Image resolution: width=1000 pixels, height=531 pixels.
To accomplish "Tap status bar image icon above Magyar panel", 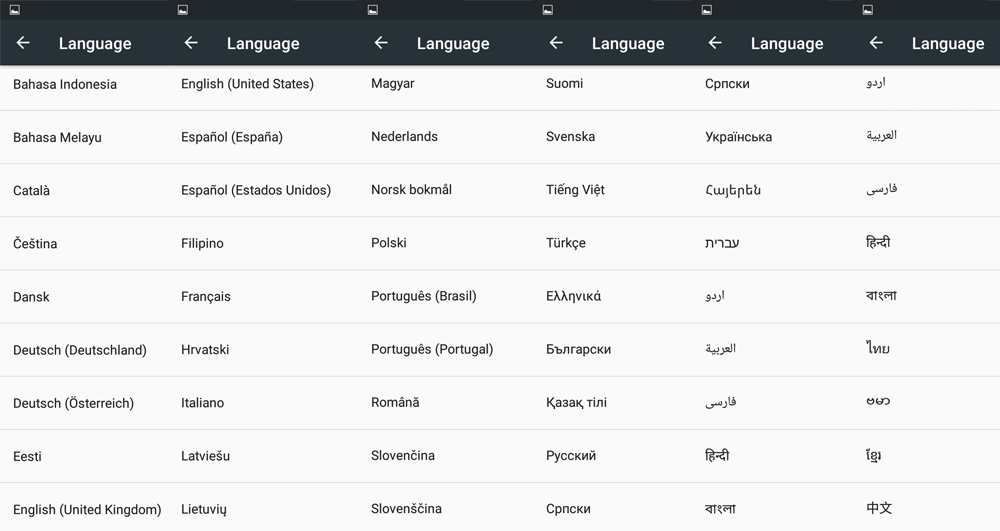I will [373, 9].
